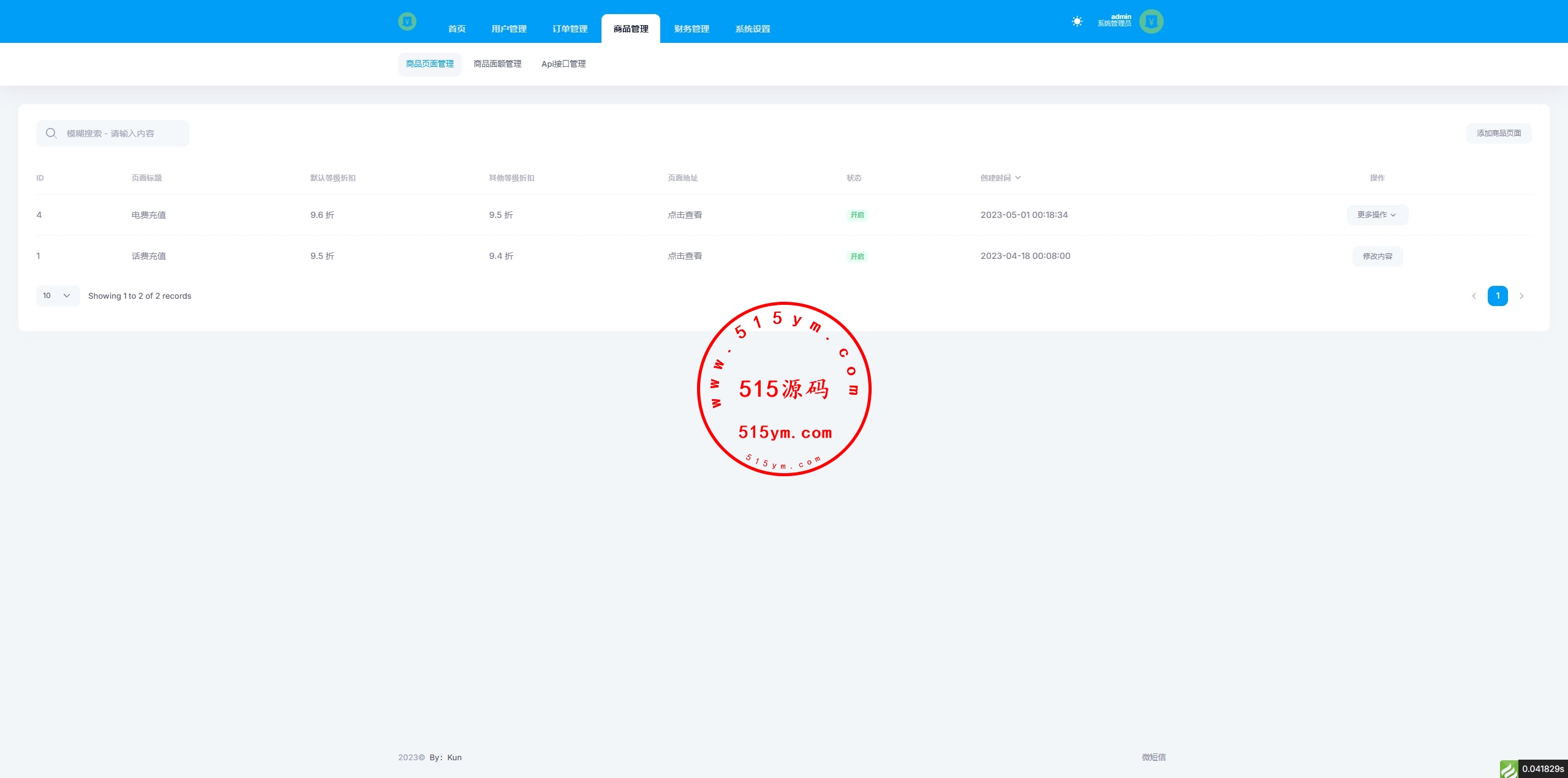Open 系统设置 menu tab
Image resolution: width=1568 pixels, height=778 pixels.
click(752, 29)
